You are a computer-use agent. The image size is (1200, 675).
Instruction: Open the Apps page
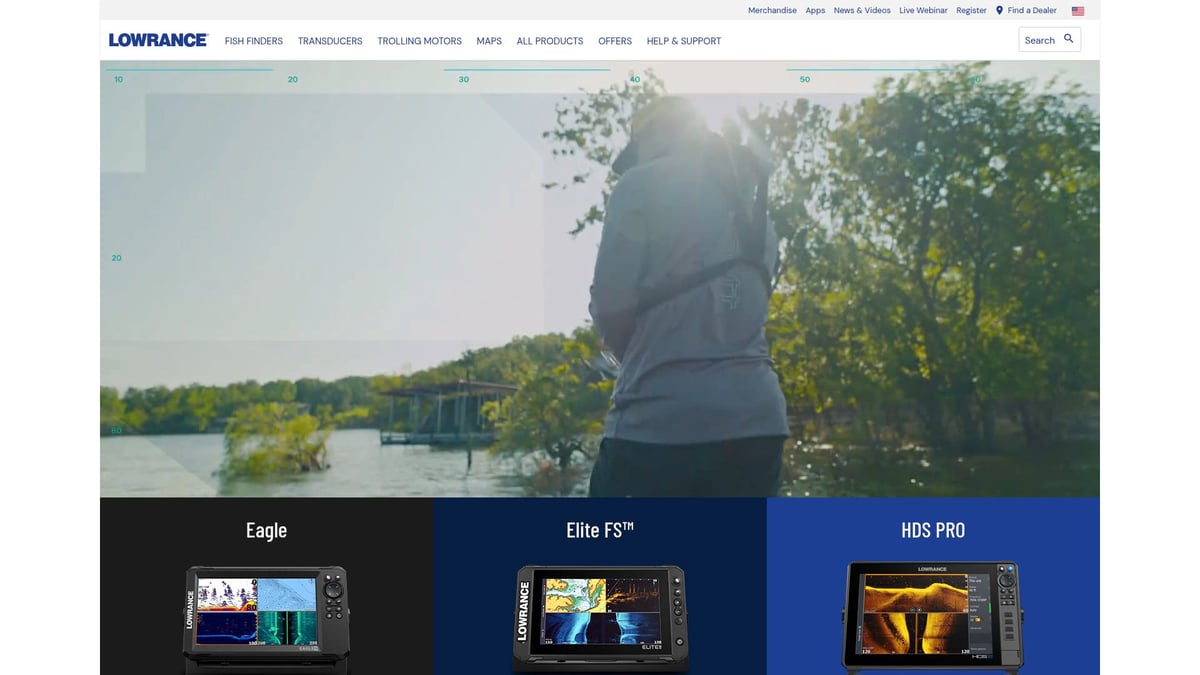click(815, 10)
